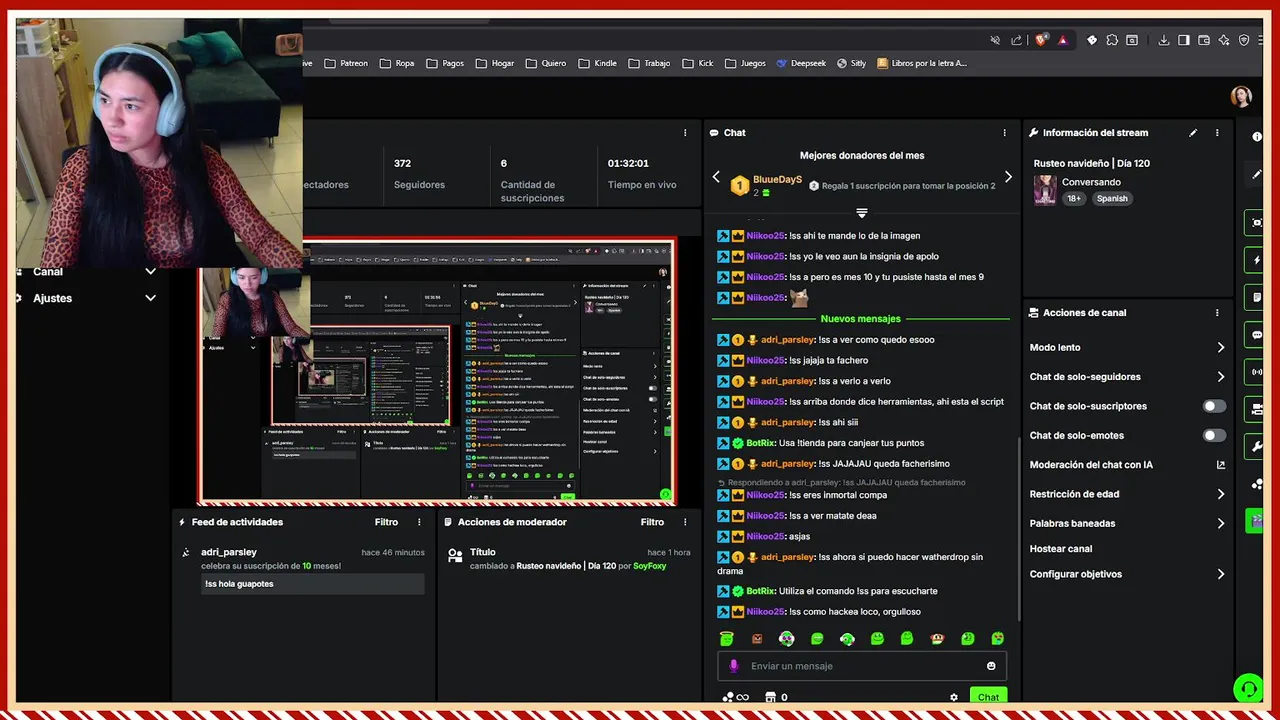Viewport: 1280px width, 720px height.
Task: Open the green support headset button
Action: click(x=1247, y=688)
